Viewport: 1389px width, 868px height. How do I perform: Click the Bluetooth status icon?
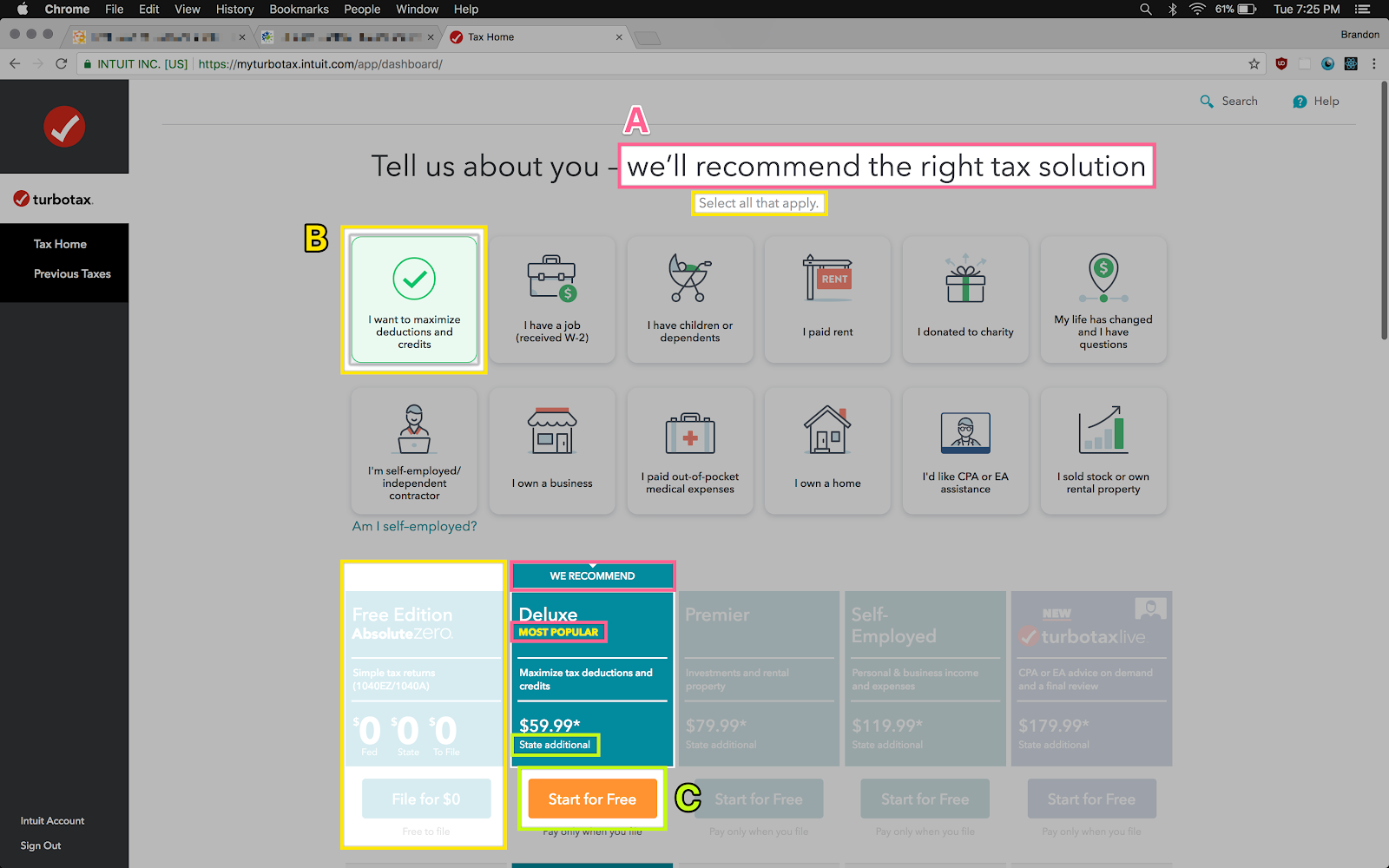coord(1173,10)
